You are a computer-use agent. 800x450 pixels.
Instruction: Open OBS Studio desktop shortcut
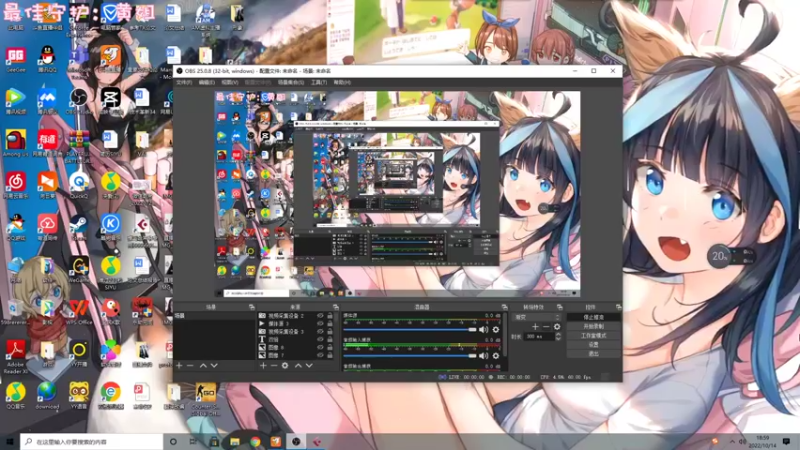click(x=79, y=101)
